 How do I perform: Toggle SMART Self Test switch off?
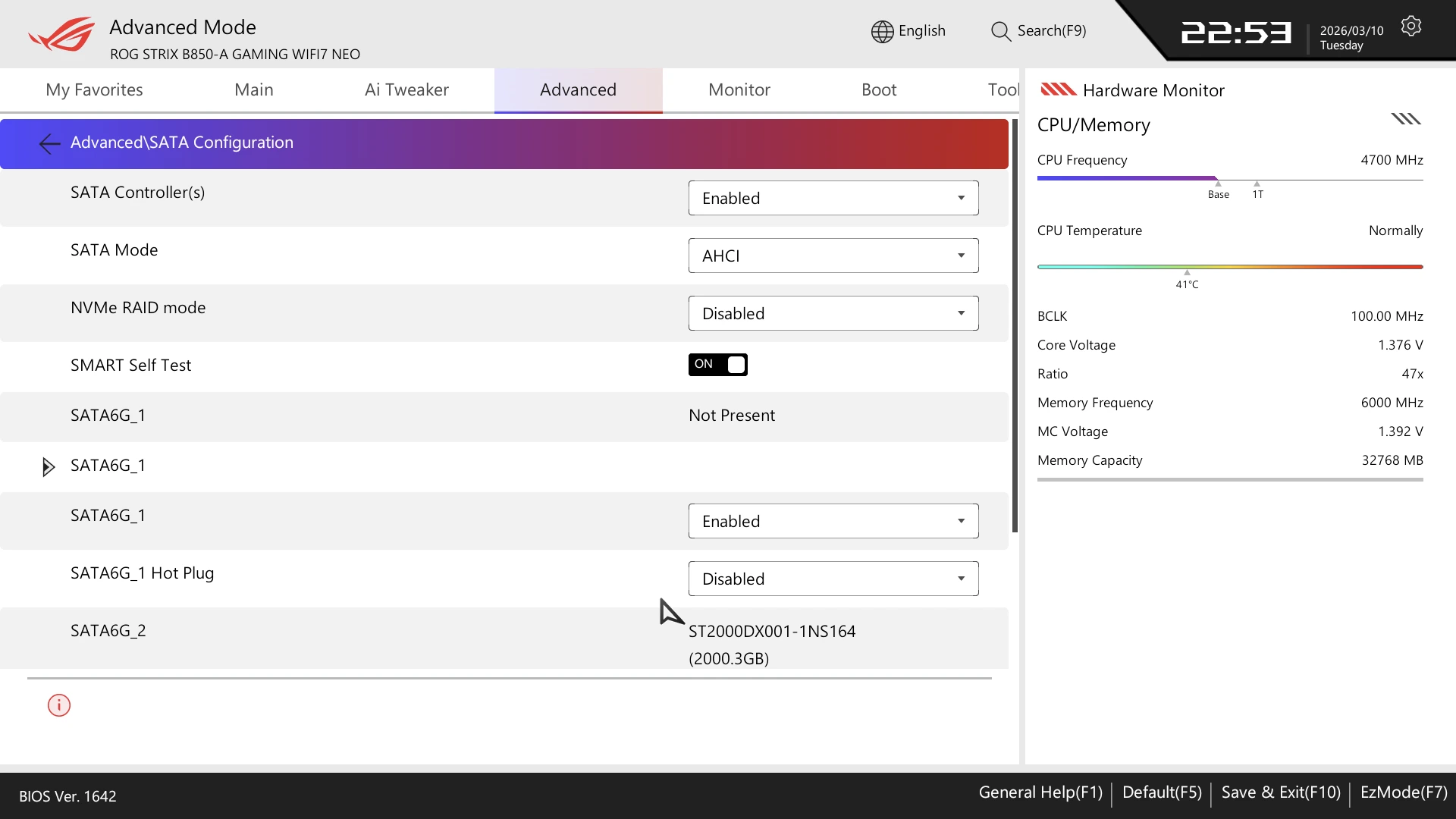click(x=717, y=365)
